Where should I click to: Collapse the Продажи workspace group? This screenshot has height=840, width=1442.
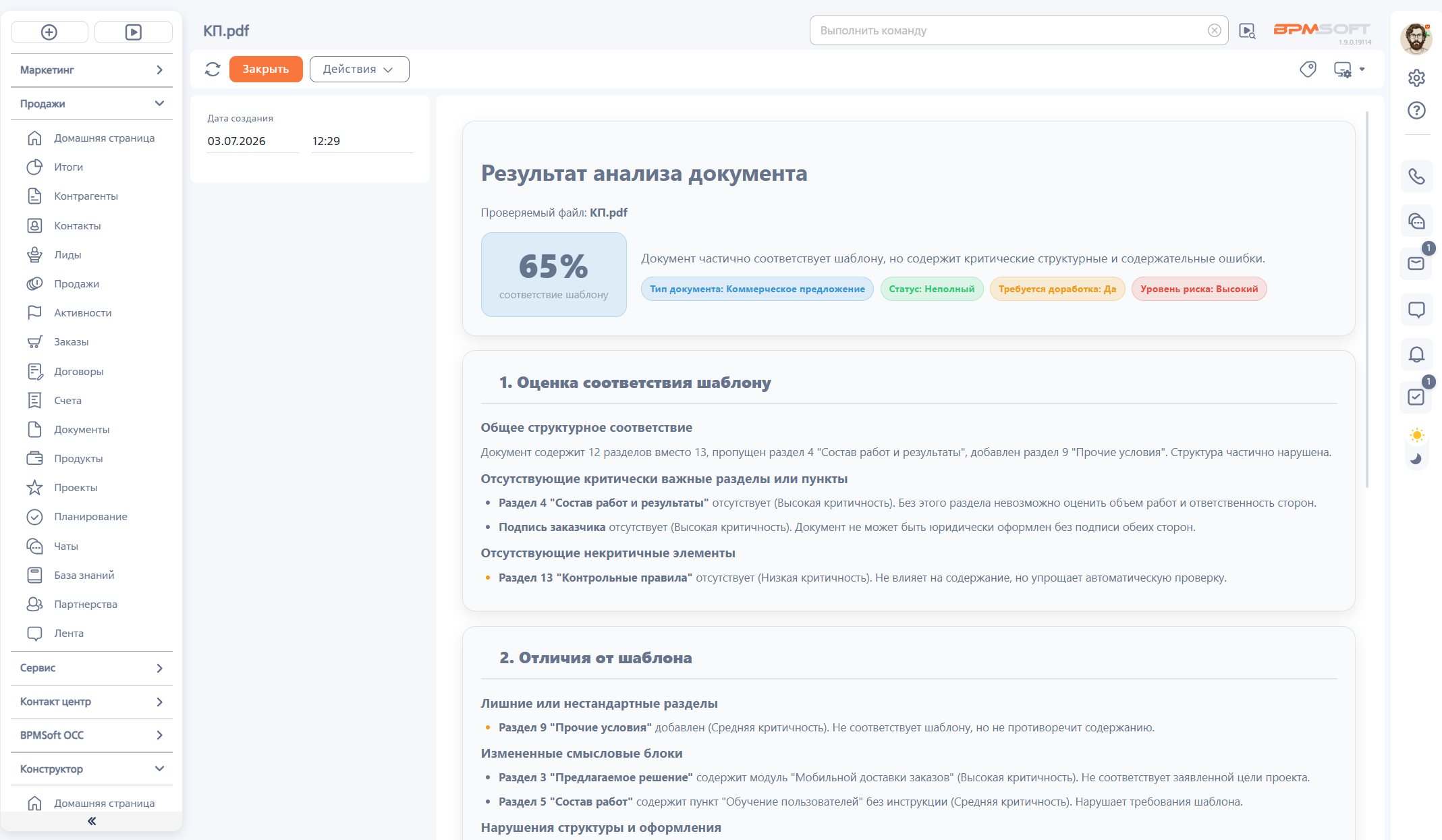pos(91,104)
